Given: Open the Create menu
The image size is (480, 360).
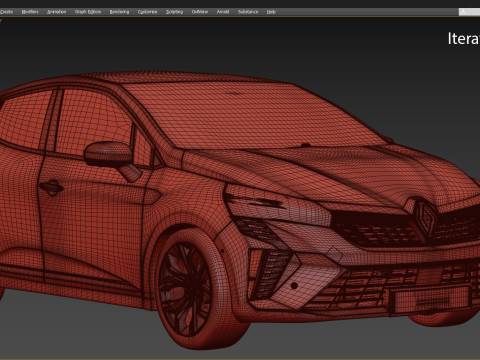Looking at the screenshot, I should click(6, 12).
